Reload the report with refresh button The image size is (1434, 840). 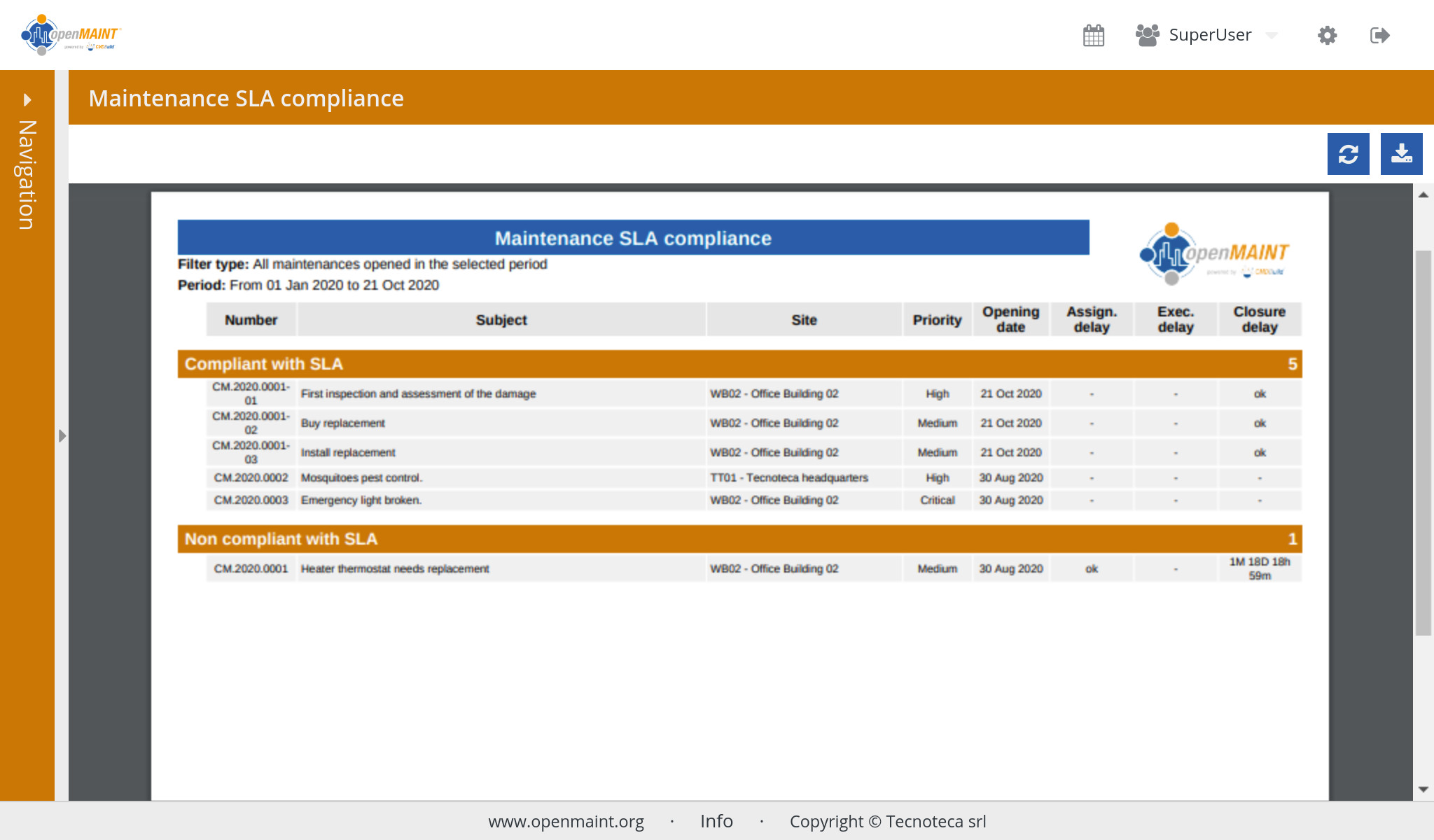tap(1348, 154)
